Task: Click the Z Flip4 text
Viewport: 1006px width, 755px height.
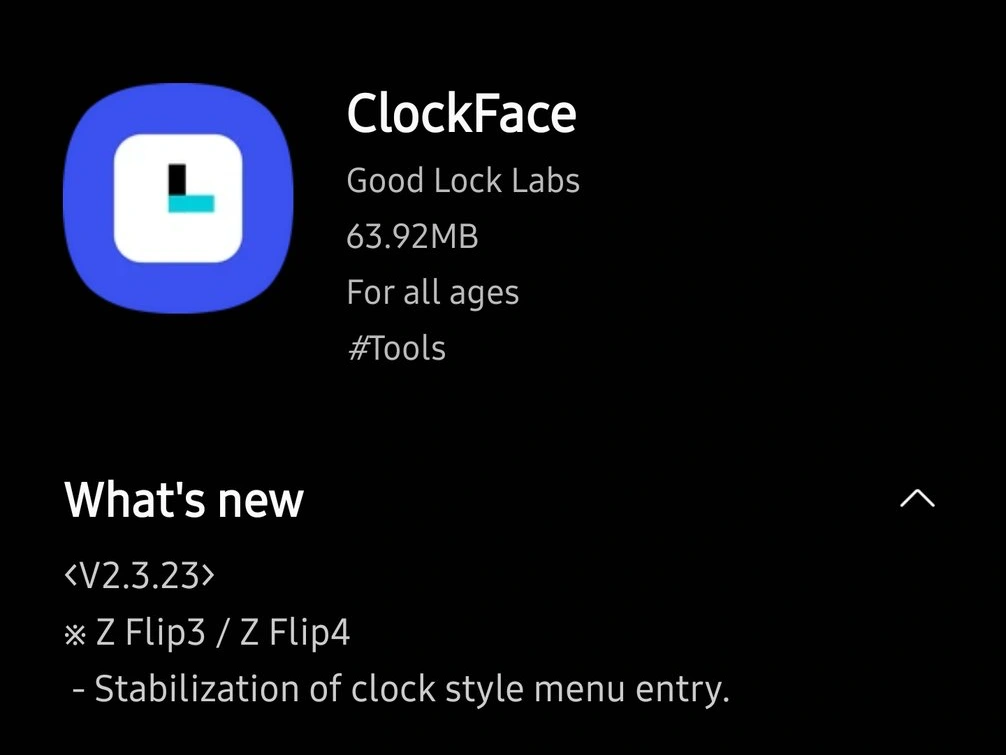Action: (295, 633)
